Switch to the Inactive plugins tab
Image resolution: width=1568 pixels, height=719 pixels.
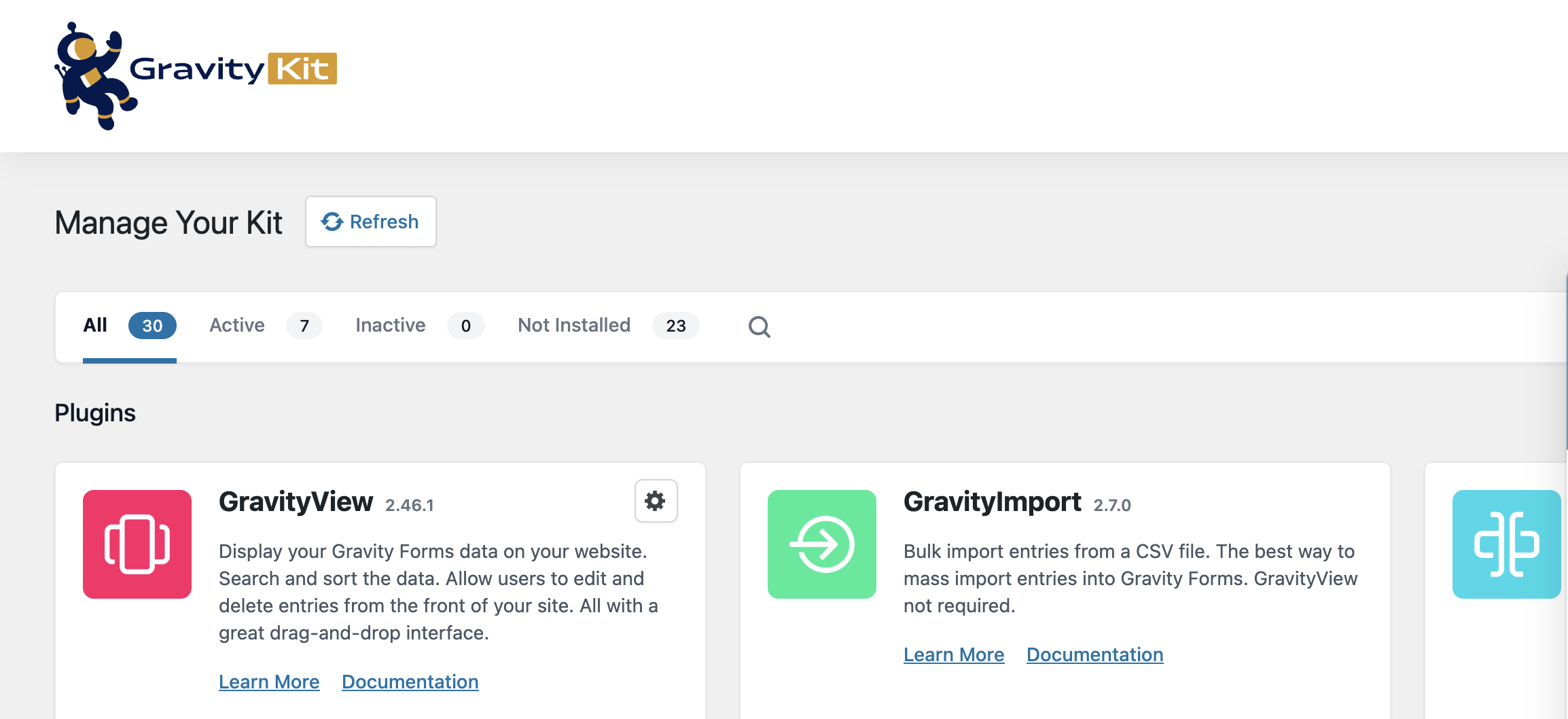pos(389,326)
